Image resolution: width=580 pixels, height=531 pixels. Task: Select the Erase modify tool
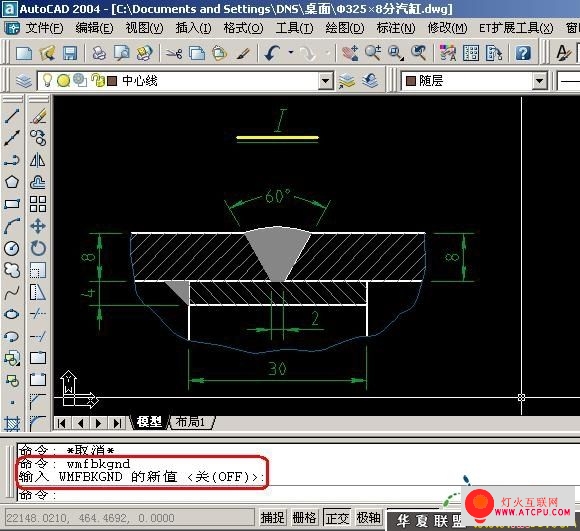(x=38, y=116)
